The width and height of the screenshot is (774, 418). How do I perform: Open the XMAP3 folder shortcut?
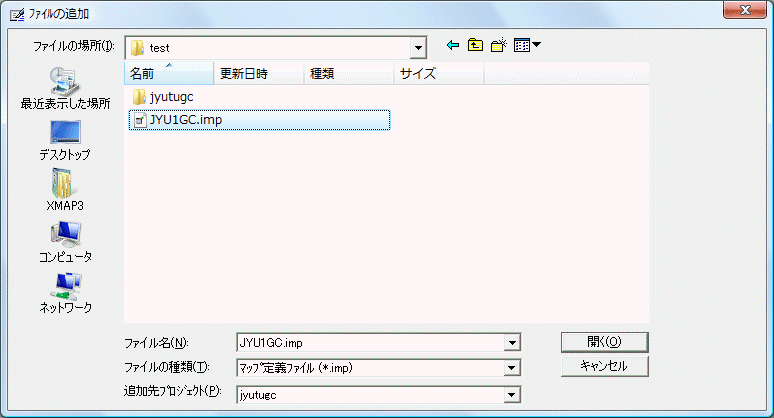(65, 190)
